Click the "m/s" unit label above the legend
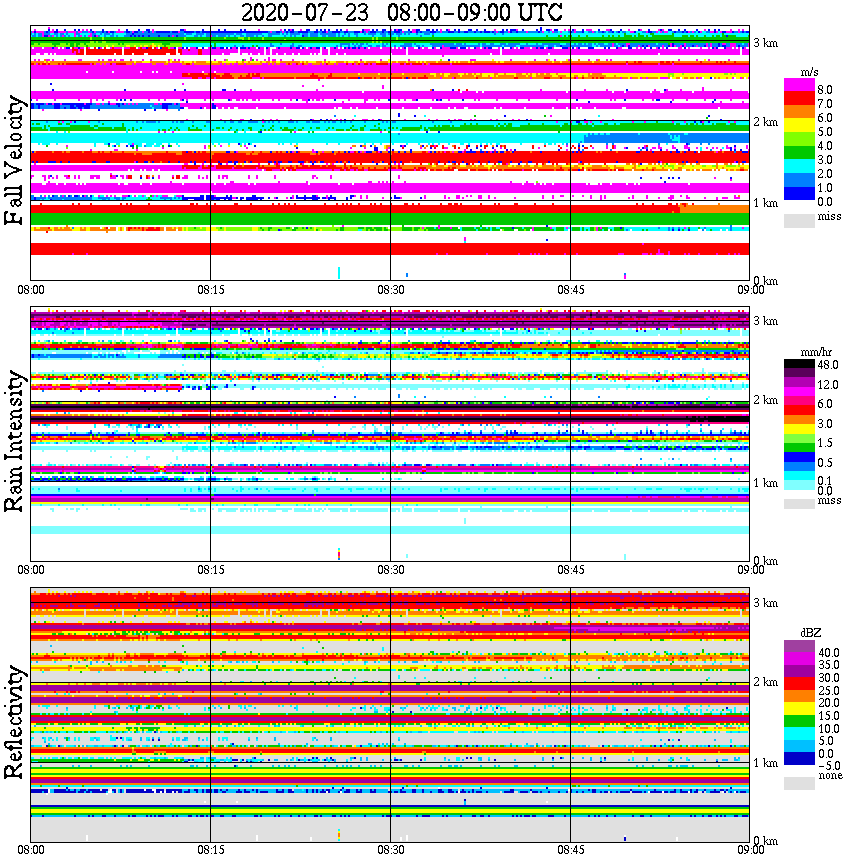Viewport: 850px width, 868px height. point(809,72)
